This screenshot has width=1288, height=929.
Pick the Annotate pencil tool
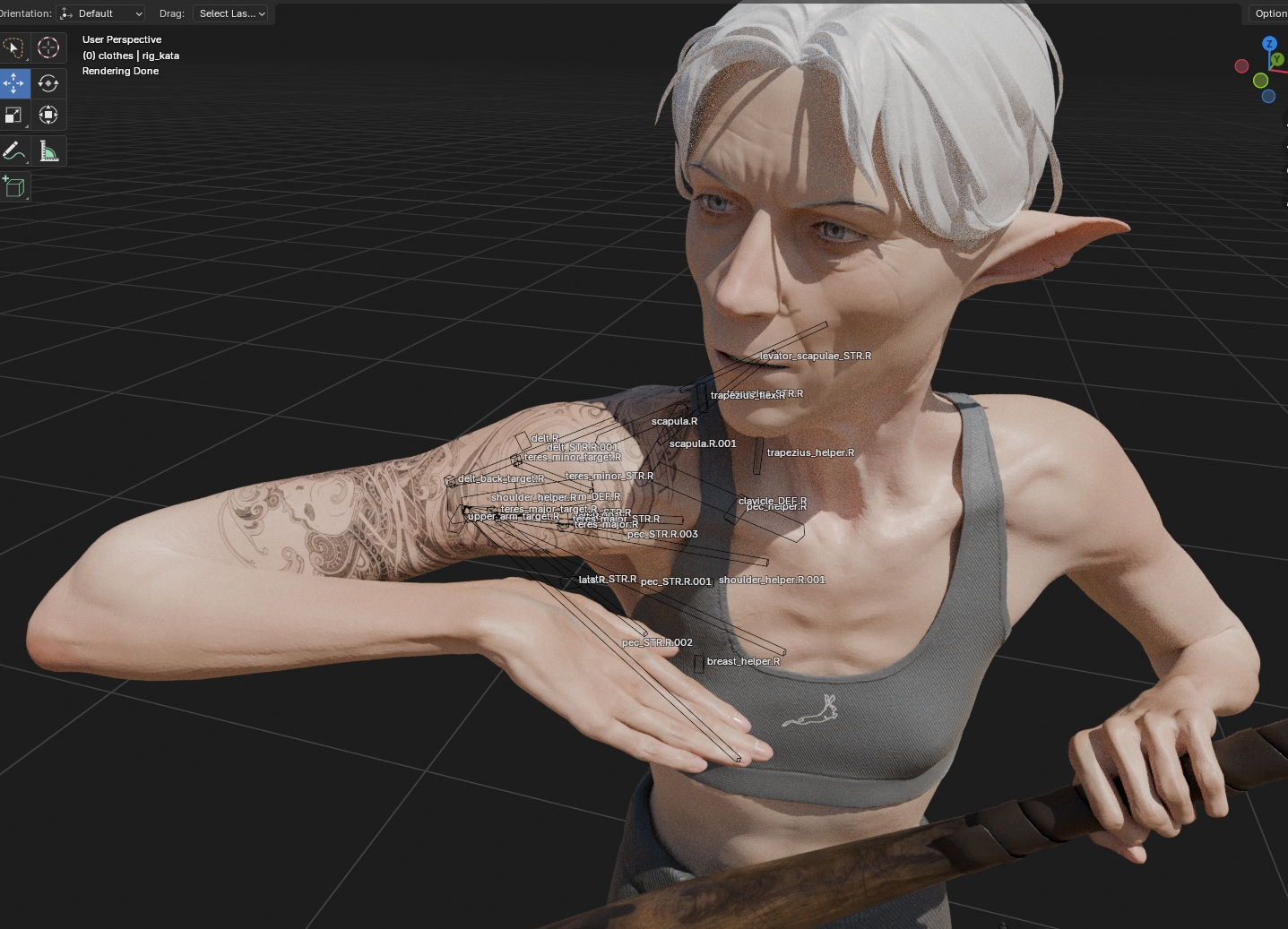(x=13, y=151)
